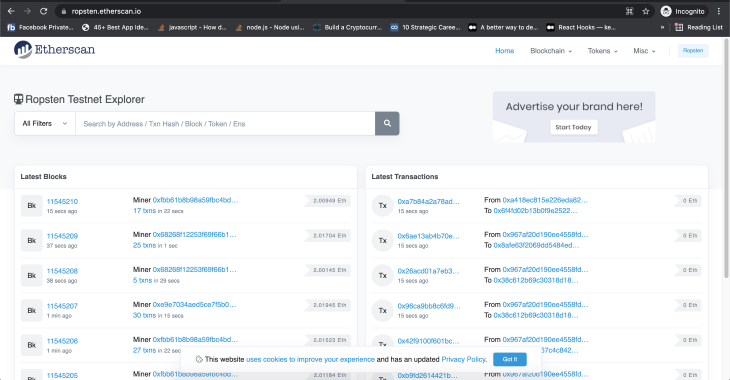The height and width of the screenshot is (380, 730).
Task: Click 2.00949 Eth reward badge
Action: pos(328,201)
